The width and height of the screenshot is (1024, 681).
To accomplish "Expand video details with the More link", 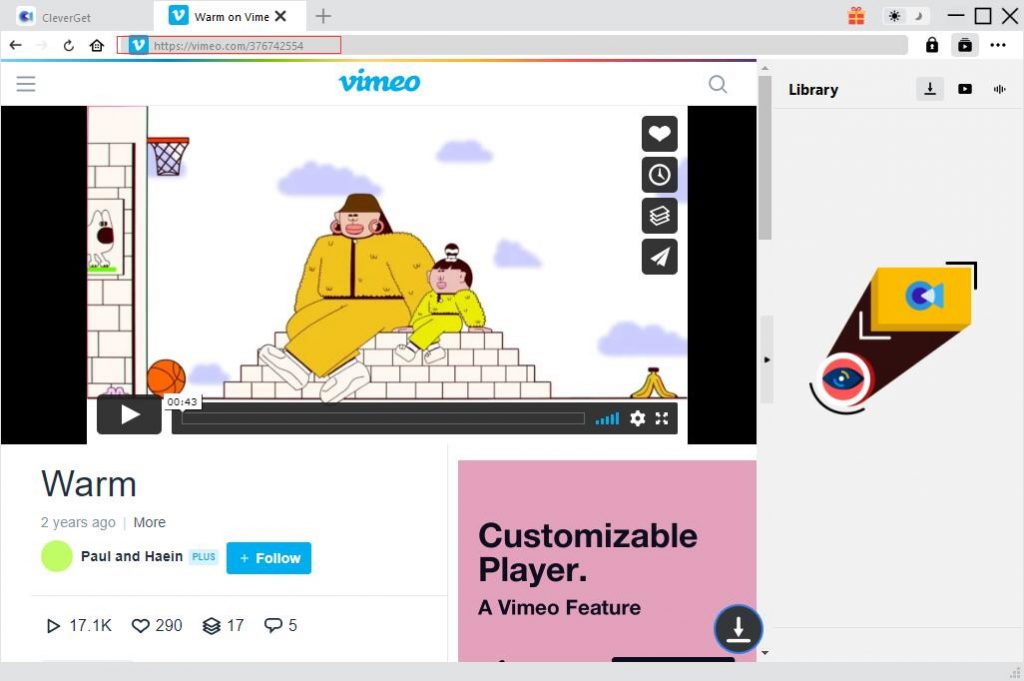I will 150,522.
